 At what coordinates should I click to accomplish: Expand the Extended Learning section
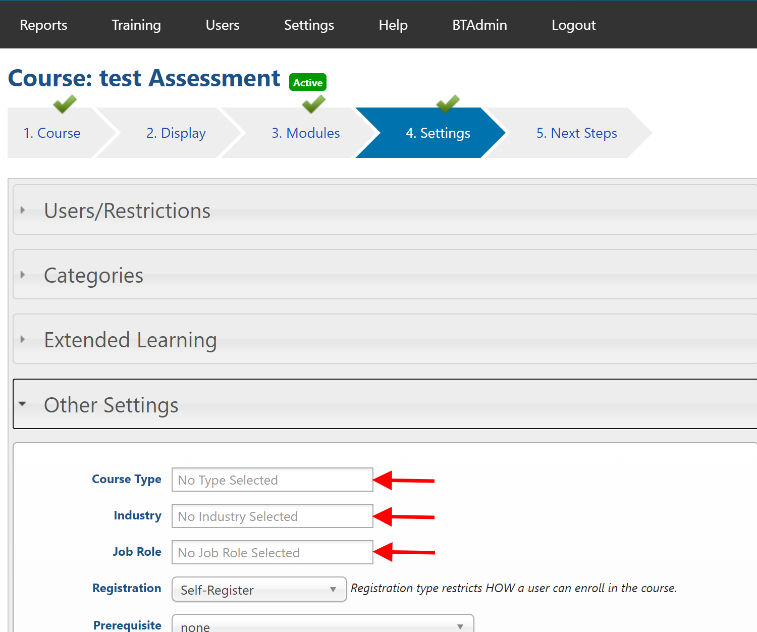tap(385, 339)
